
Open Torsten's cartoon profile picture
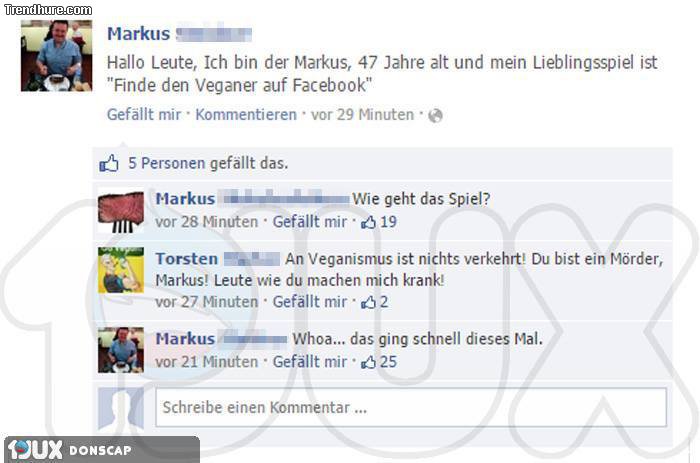pos(121,270)
